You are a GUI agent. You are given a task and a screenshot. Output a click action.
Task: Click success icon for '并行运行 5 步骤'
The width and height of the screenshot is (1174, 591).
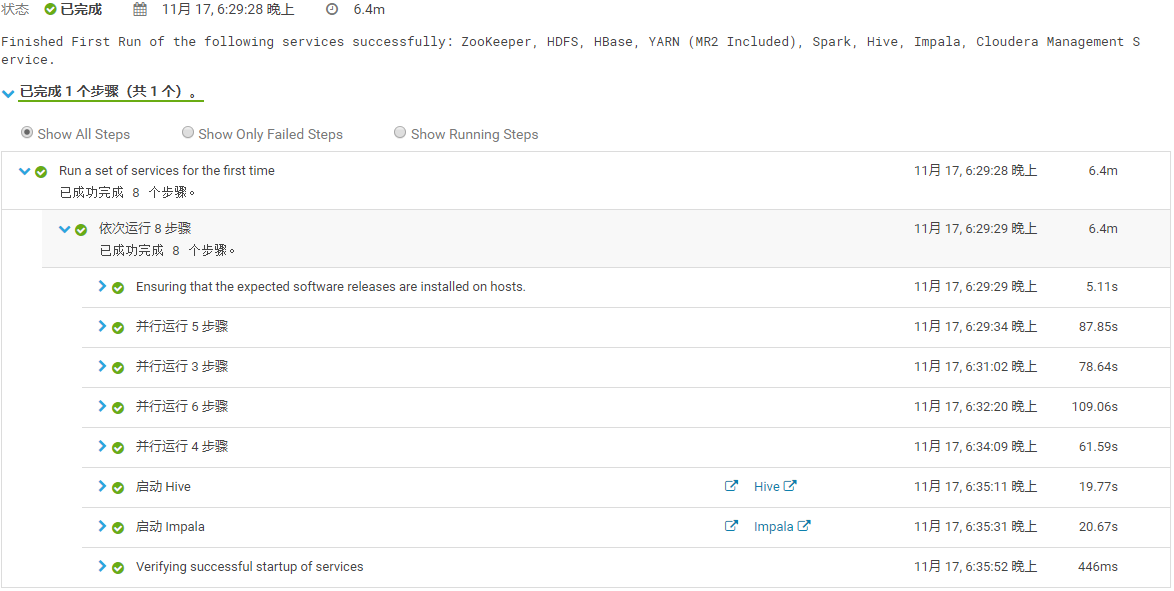118,327
